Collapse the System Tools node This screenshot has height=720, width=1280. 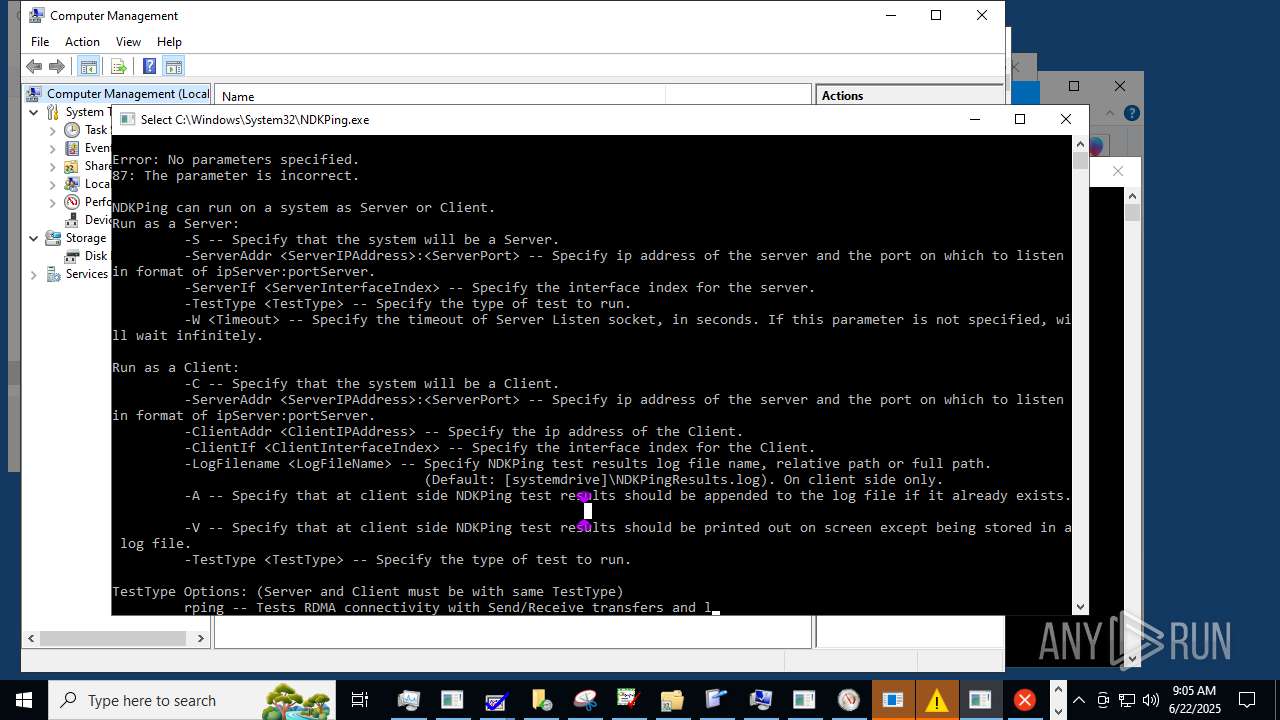tap(34, 112)
